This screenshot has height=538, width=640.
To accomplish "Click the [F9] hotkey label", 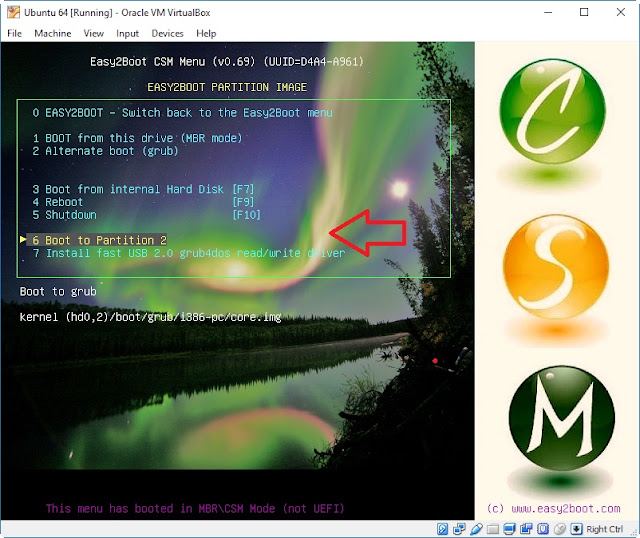I will click(243, 202).
